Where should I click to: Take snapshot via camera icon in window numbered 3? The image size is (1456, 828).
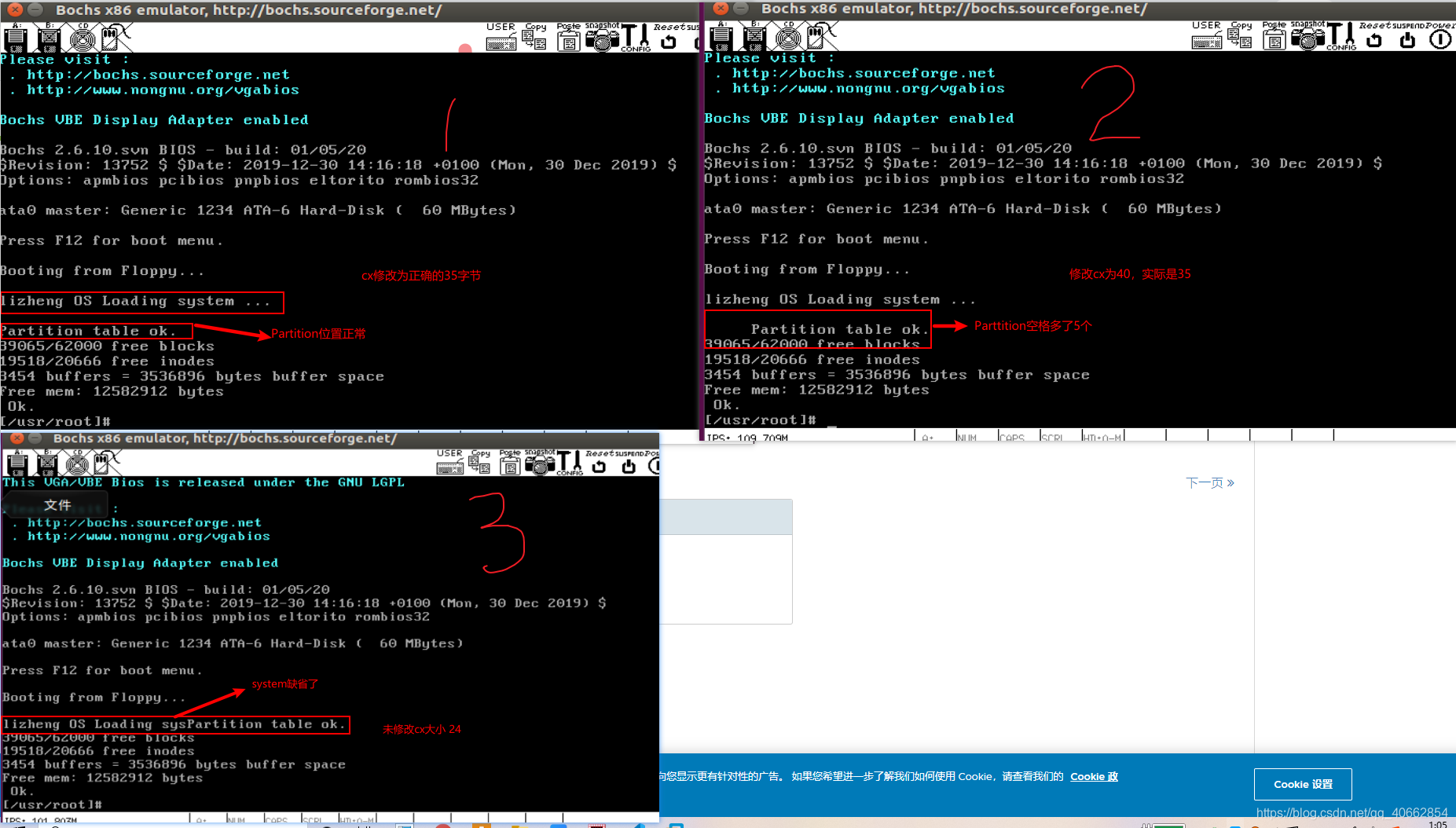tap(540, 463)
